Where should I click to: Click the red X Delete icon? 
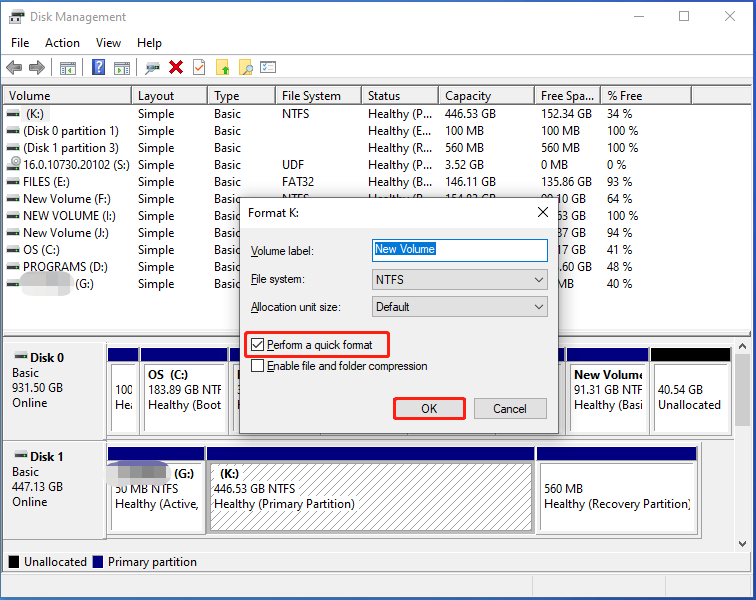pos(176,67)
